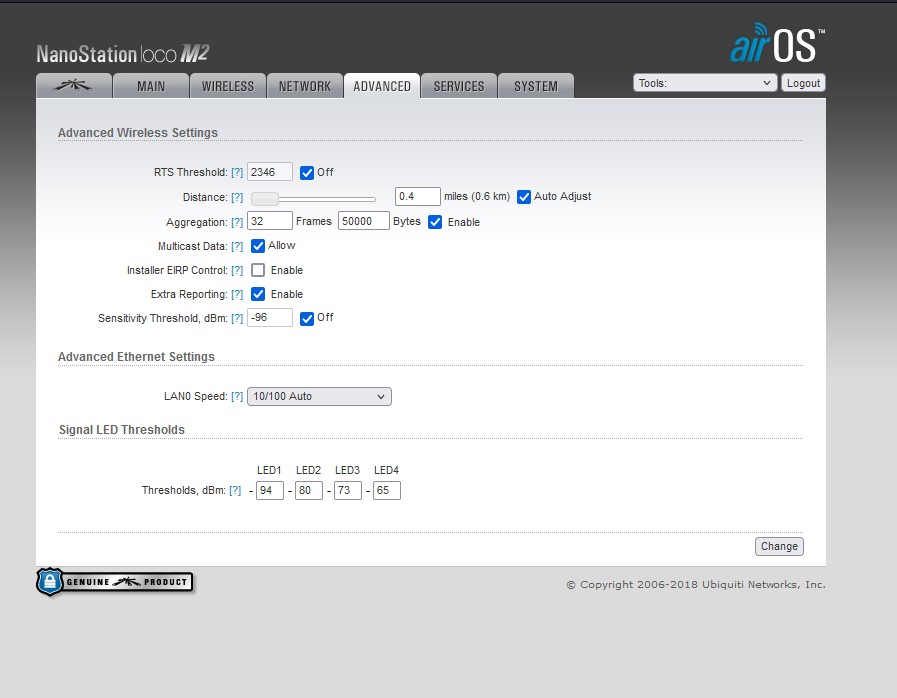Click the Aggregation Frames field

coord(270,221)
